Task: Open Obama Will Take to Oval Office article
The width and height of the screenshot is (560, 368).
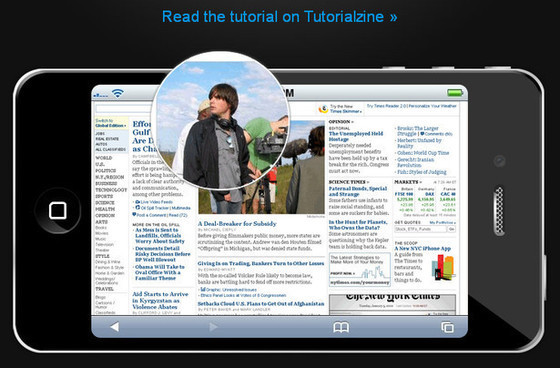Action: [x=160, y=273]
